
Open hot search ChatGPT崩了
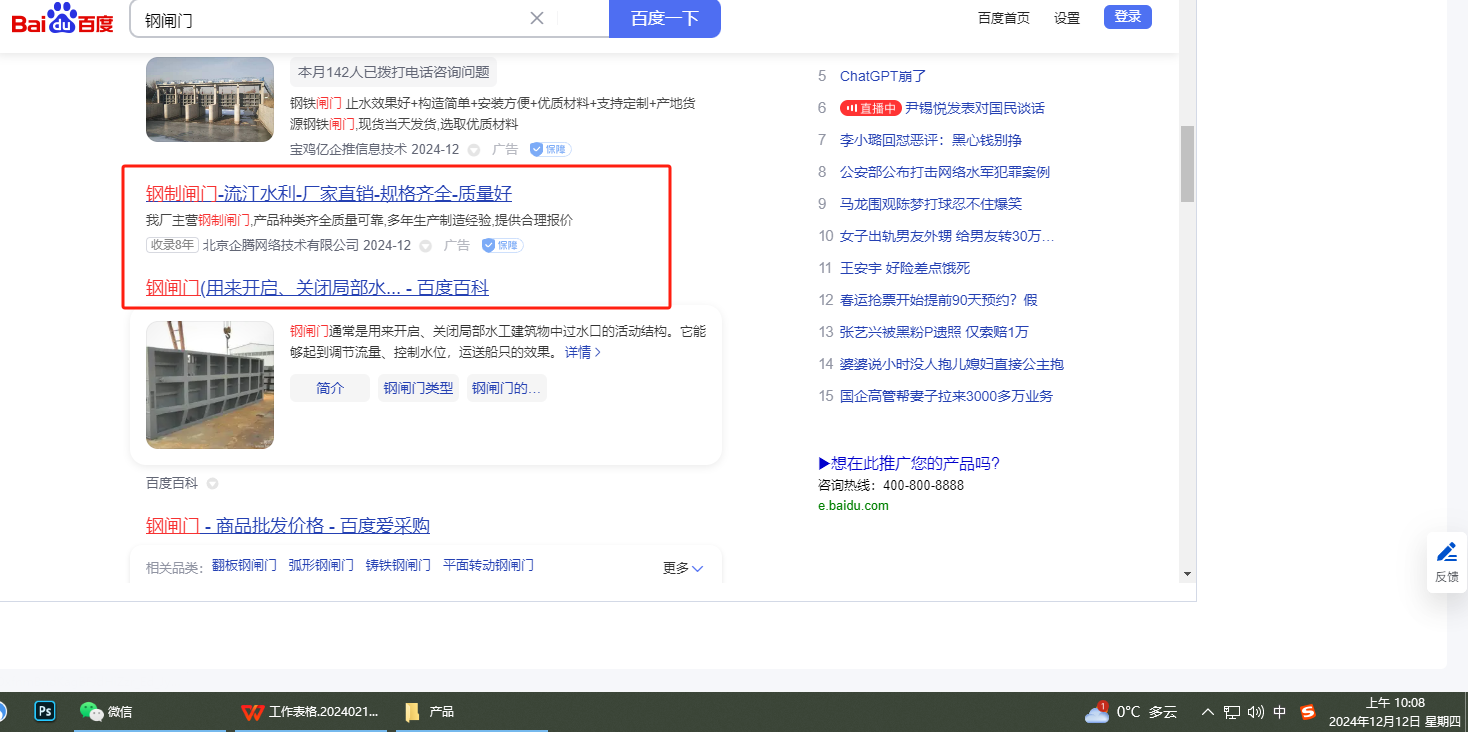pyautogui.click(x=882, y=76)
